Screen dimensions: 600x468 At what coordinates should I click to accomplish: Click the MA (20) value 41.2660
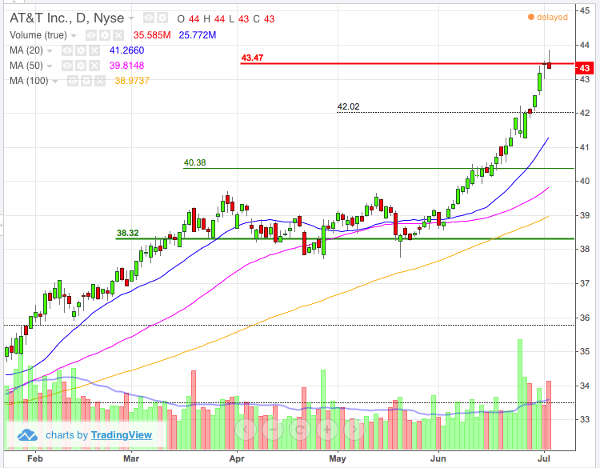pos(127,51)
